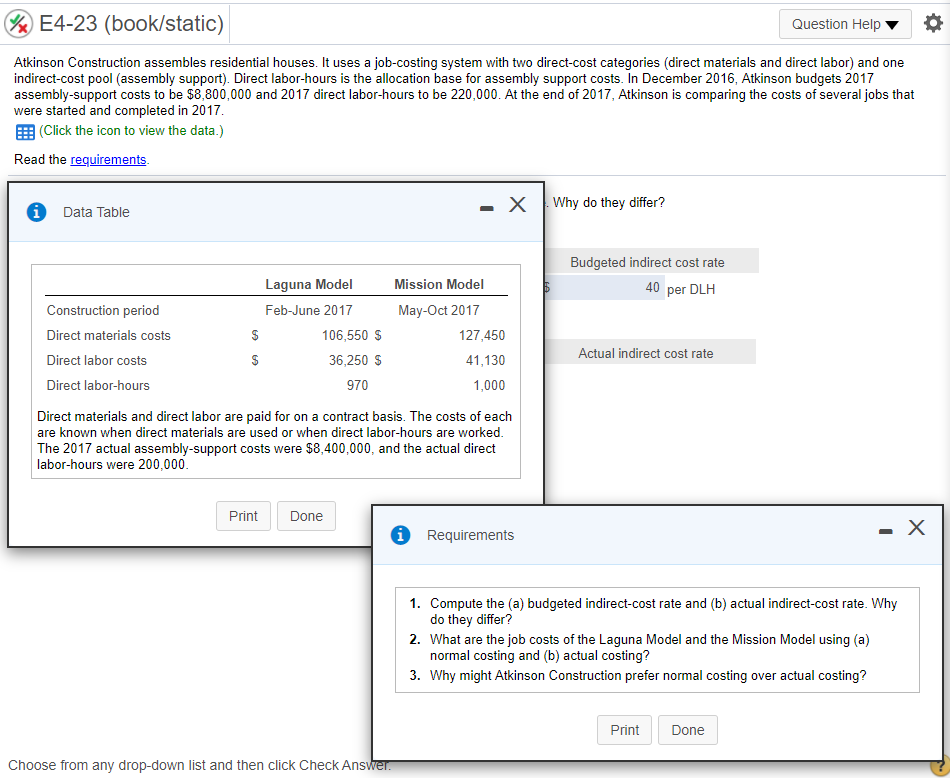Click the Requirements dialog title
950x778 pixels.
pyautogui.click(x=470, y=535)
